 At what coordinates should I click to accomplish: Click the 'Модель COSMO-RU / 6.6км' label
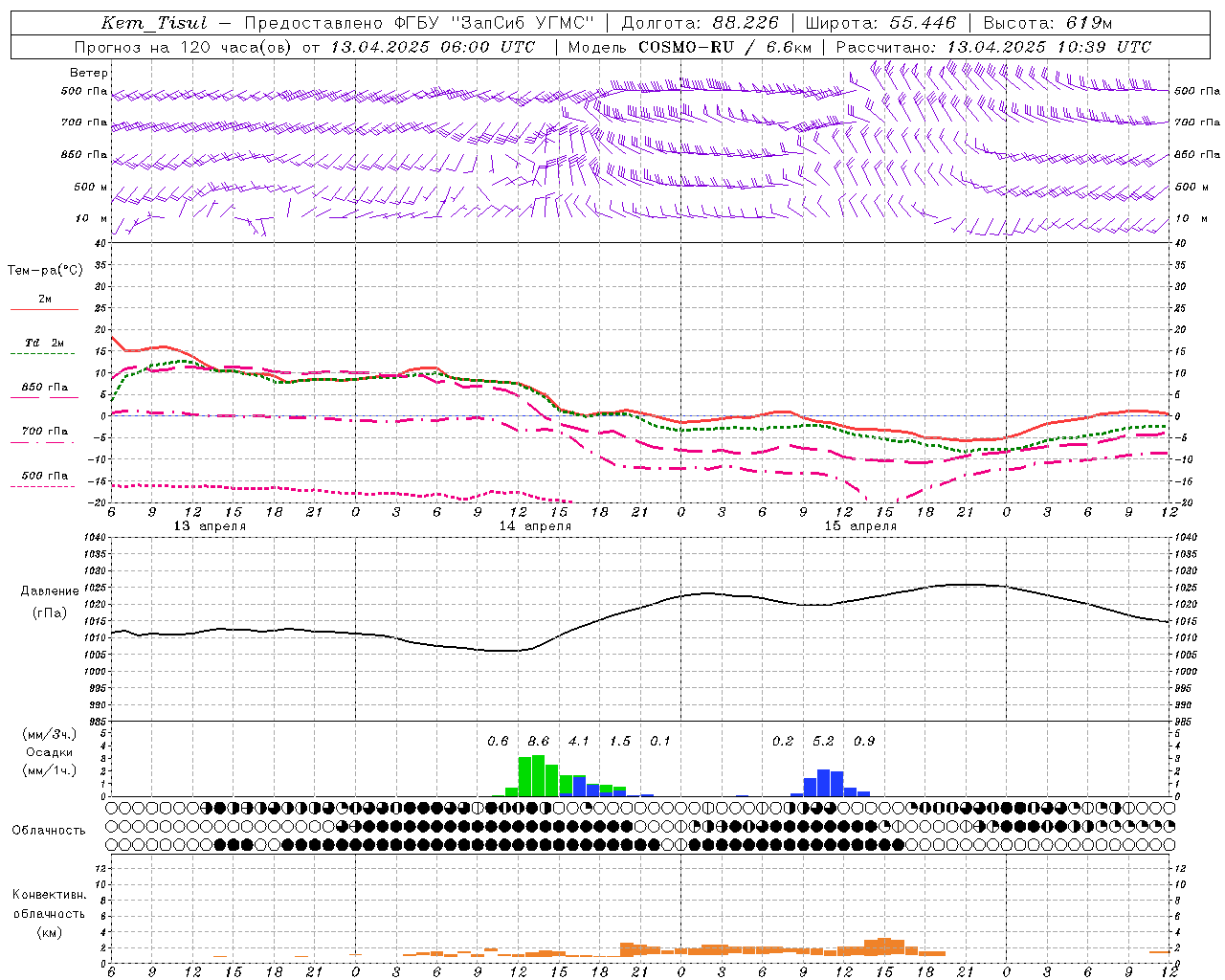click(x=690, y=47)
